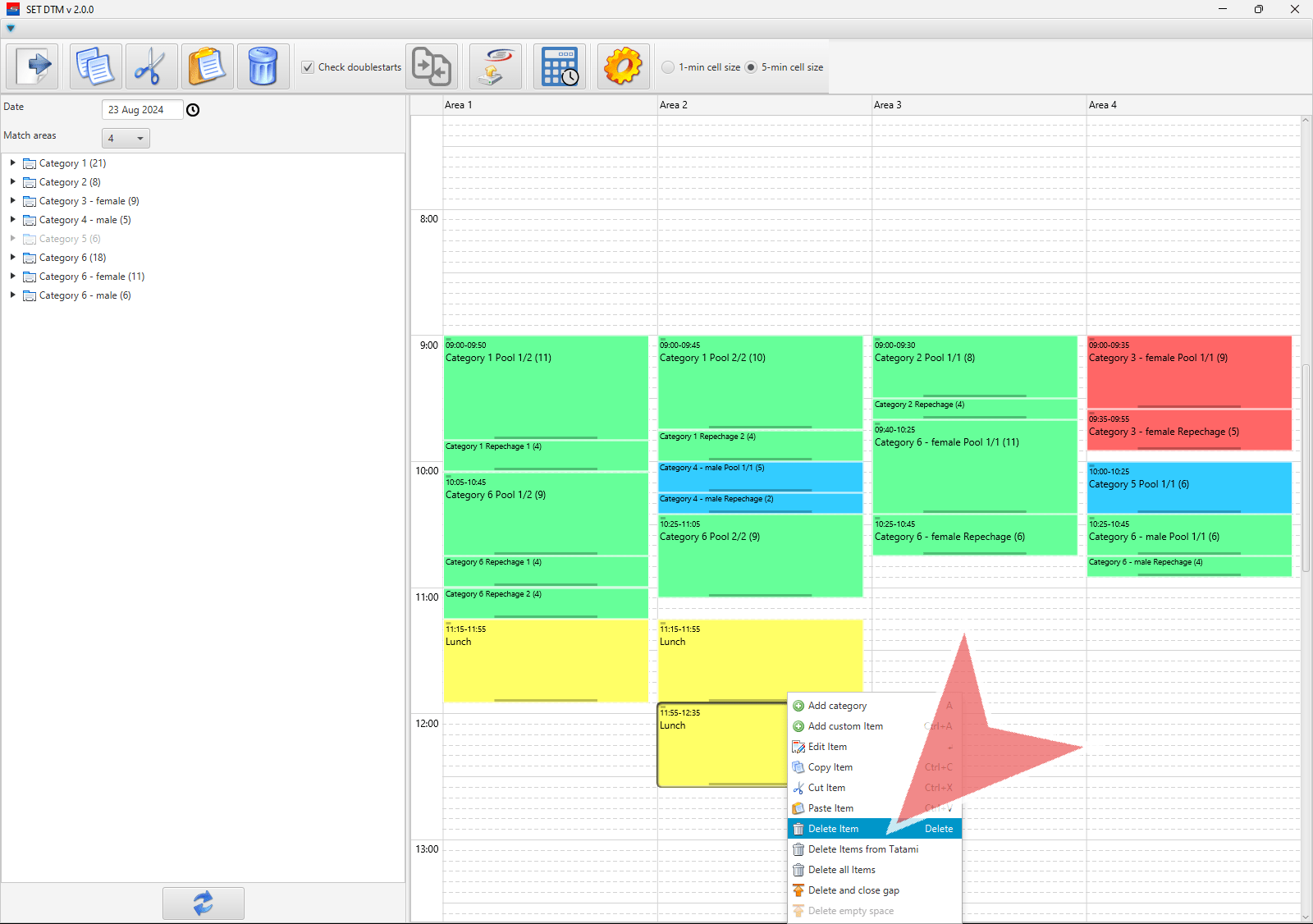Click the clipboard paste toolbar icon
This screenshot has width=1313, height=924.
(207, 66)
